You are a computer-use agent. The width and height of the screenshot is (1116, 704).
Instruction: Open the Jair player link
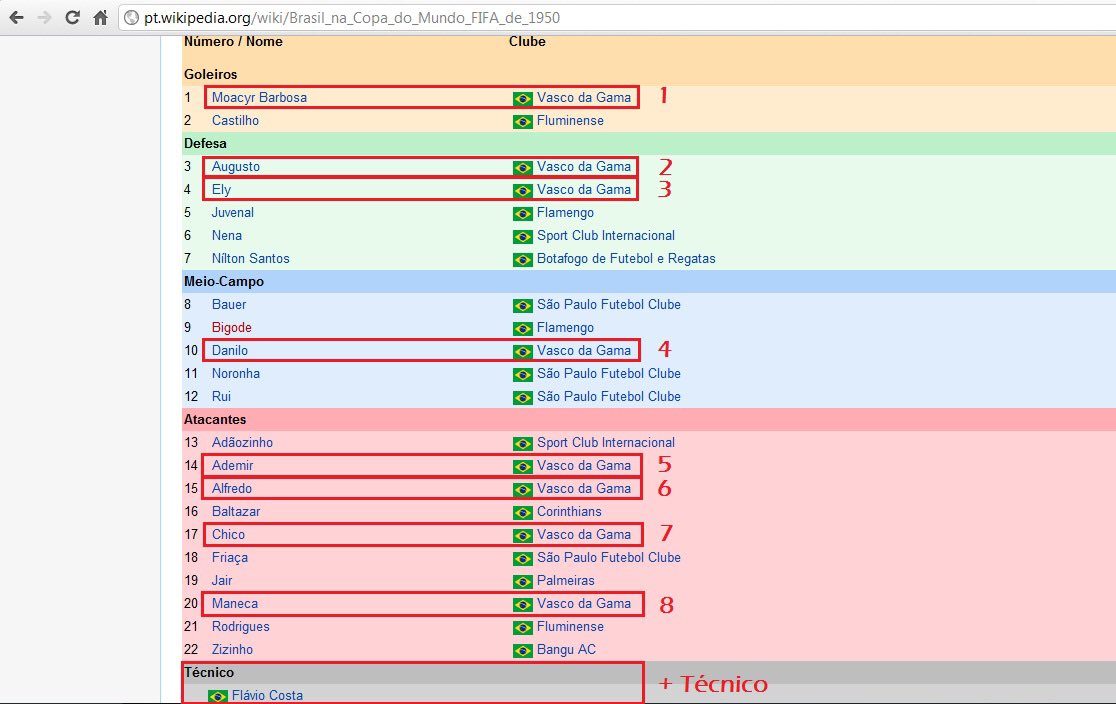222,580
